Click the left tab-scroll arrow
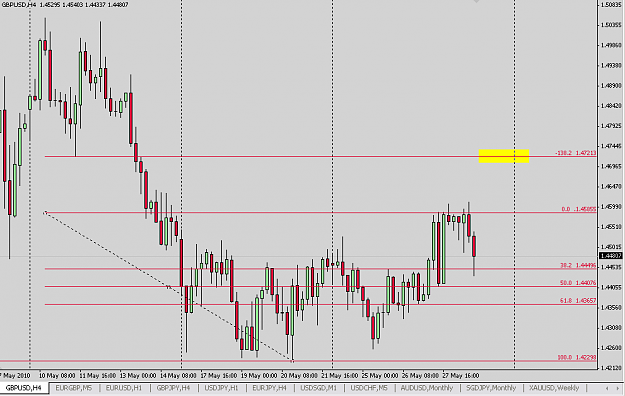The image size is (625, 396). pyautogui.click(x=607, y=388)
